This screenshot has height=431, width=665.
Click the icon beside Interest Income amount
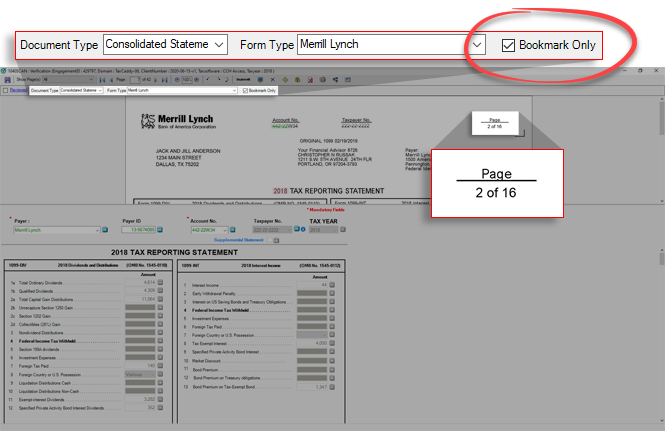coord(332,285)
